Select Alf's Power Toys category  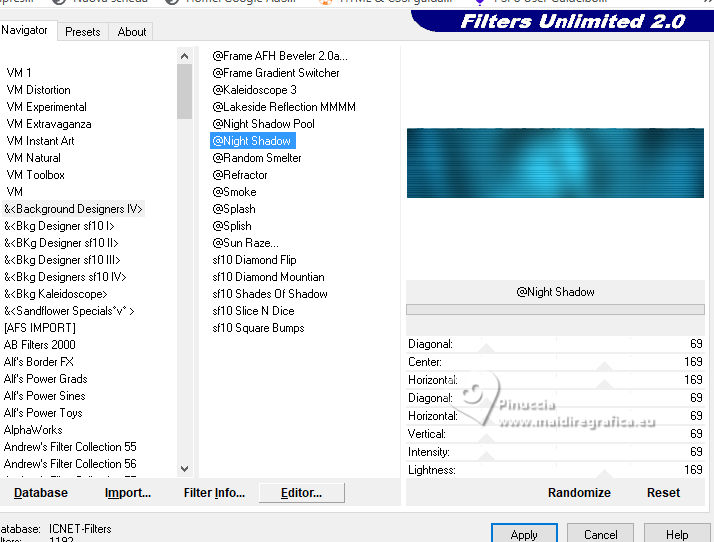pyautogui.click(x=43, y=413)
